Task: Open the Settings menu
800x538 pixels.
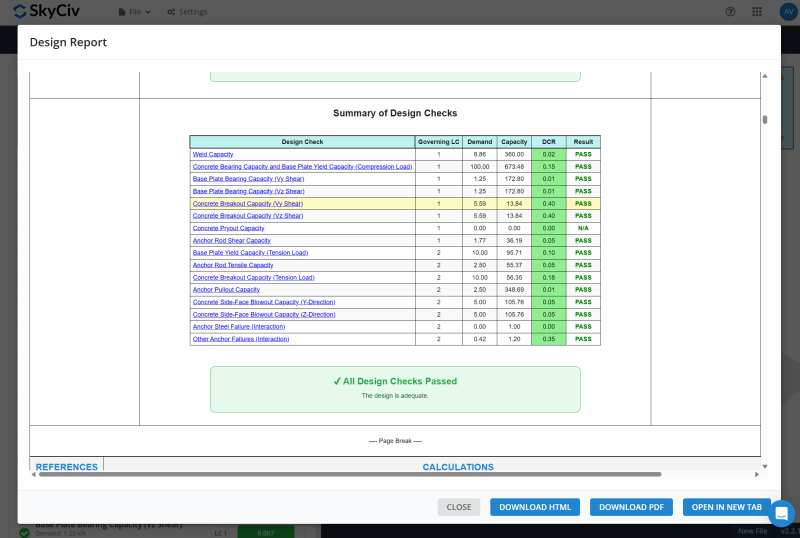Action: point(187,12)
